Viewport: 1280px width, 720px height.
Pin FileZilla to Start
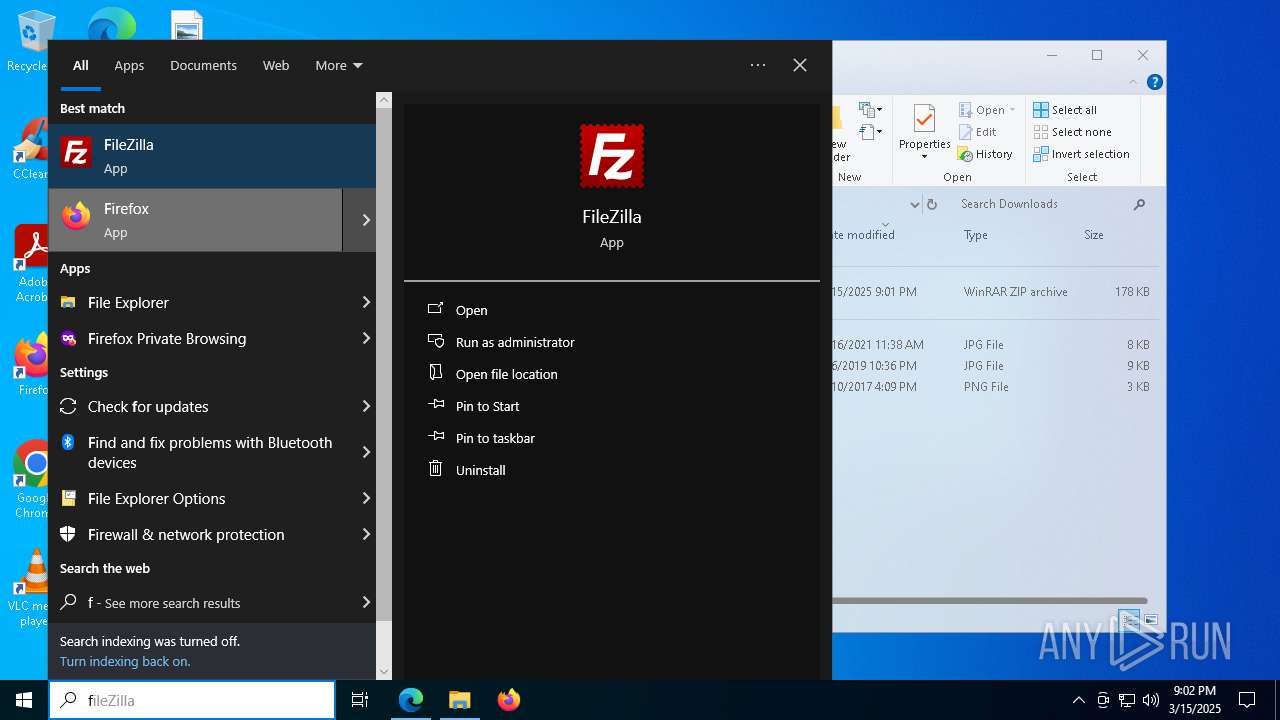pos(474,406)
